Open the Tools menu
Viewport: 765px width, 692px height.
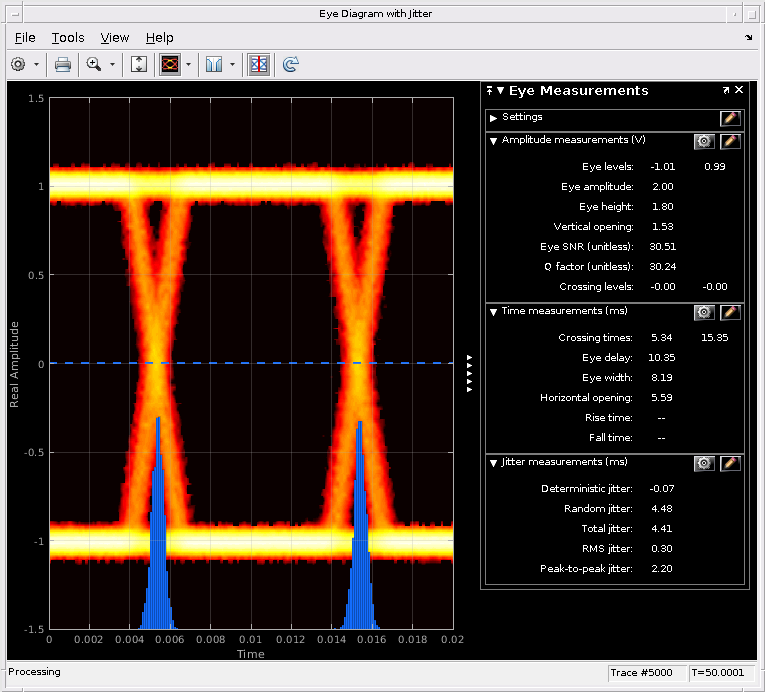(68, 37)
